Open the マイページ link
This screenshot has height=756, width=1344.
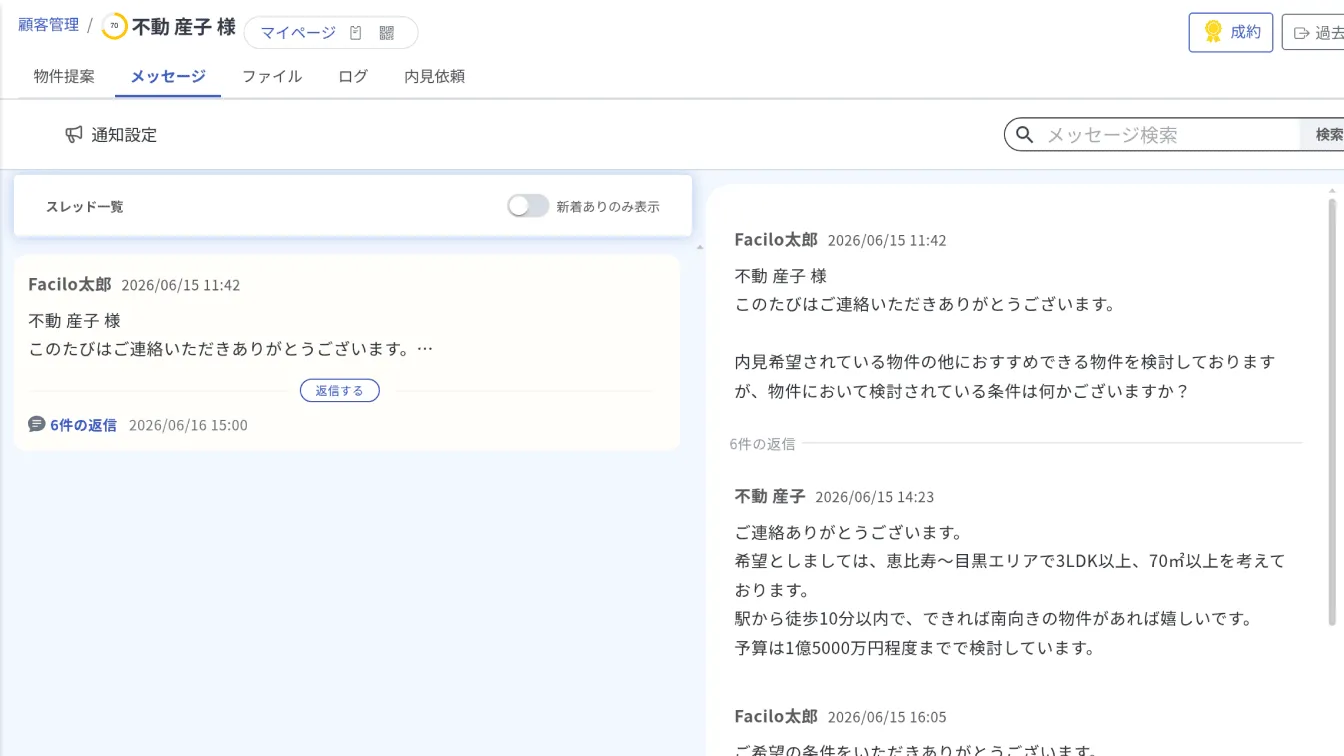point(298,33)
